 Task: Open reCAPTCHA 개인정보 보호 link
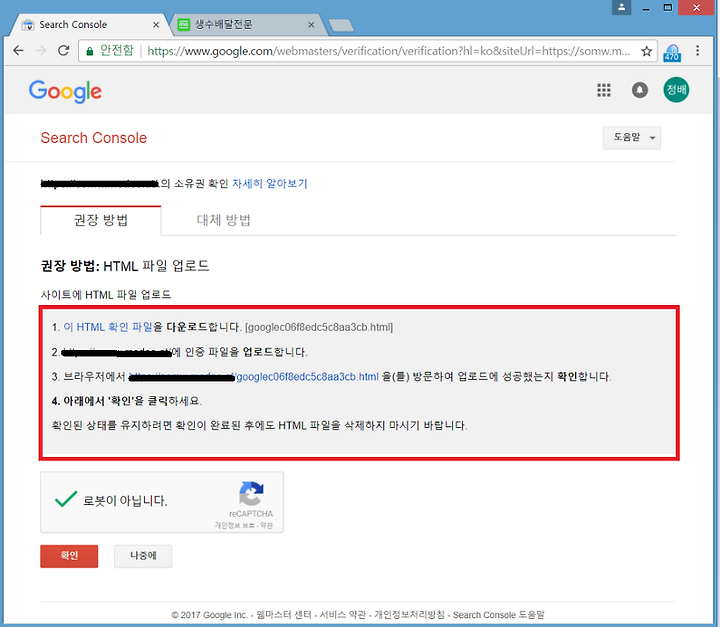[x=233, y=525]
